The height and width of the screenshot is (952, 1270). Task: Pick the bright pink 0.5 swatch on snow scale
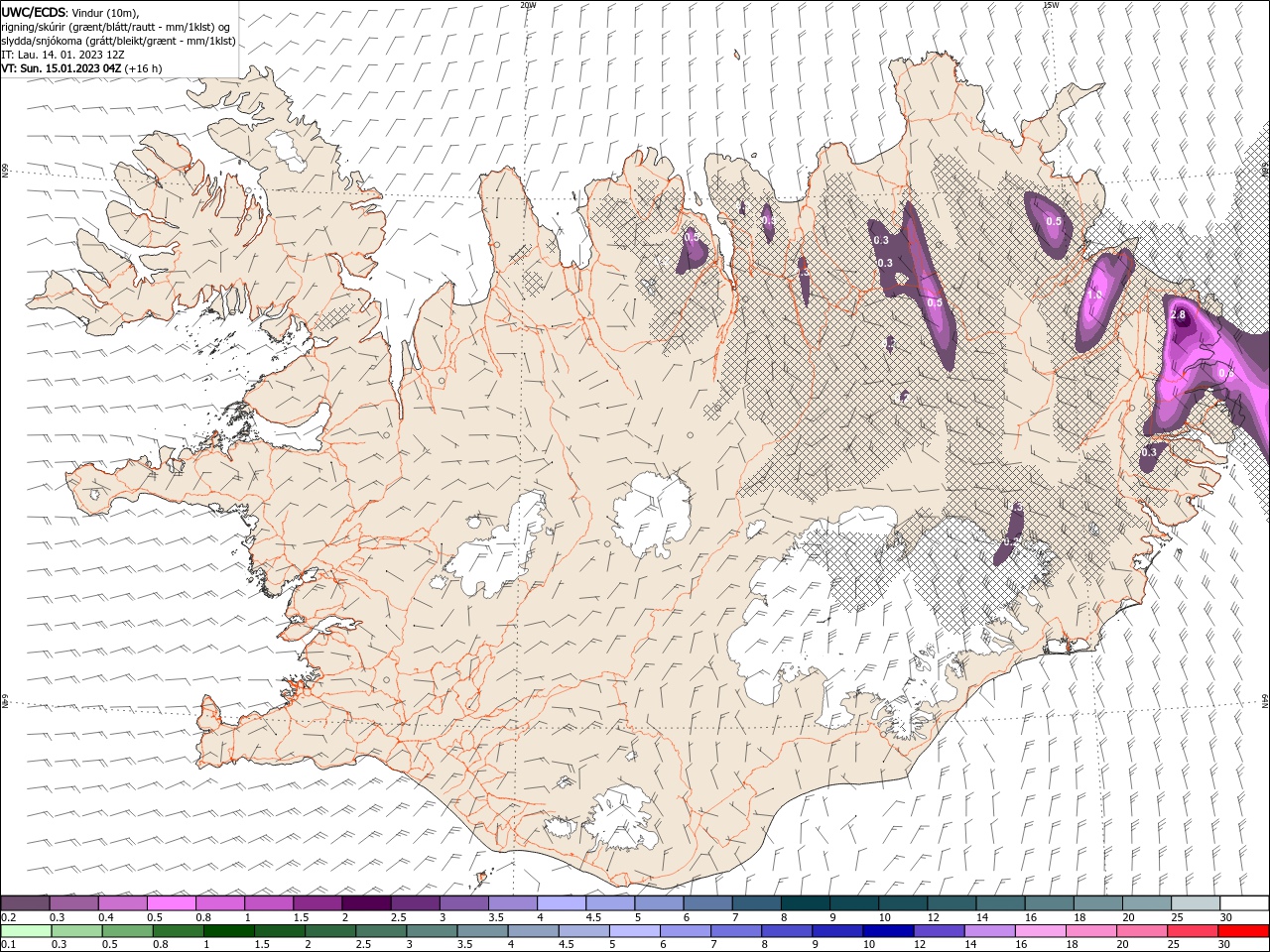(x=171, y=903)
